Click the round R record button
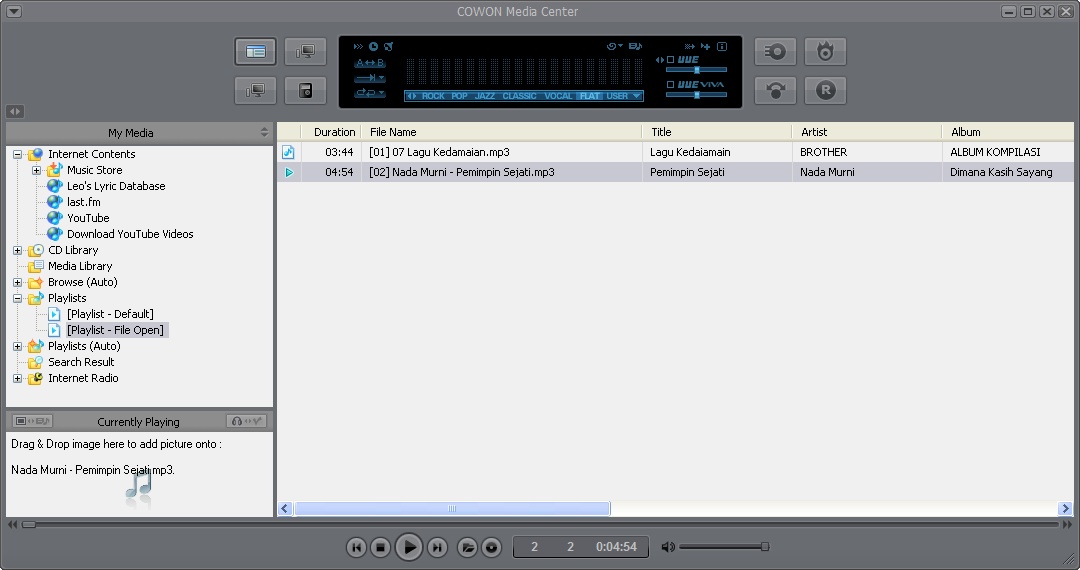This screenshot has height=570, width=1080. 825,90
